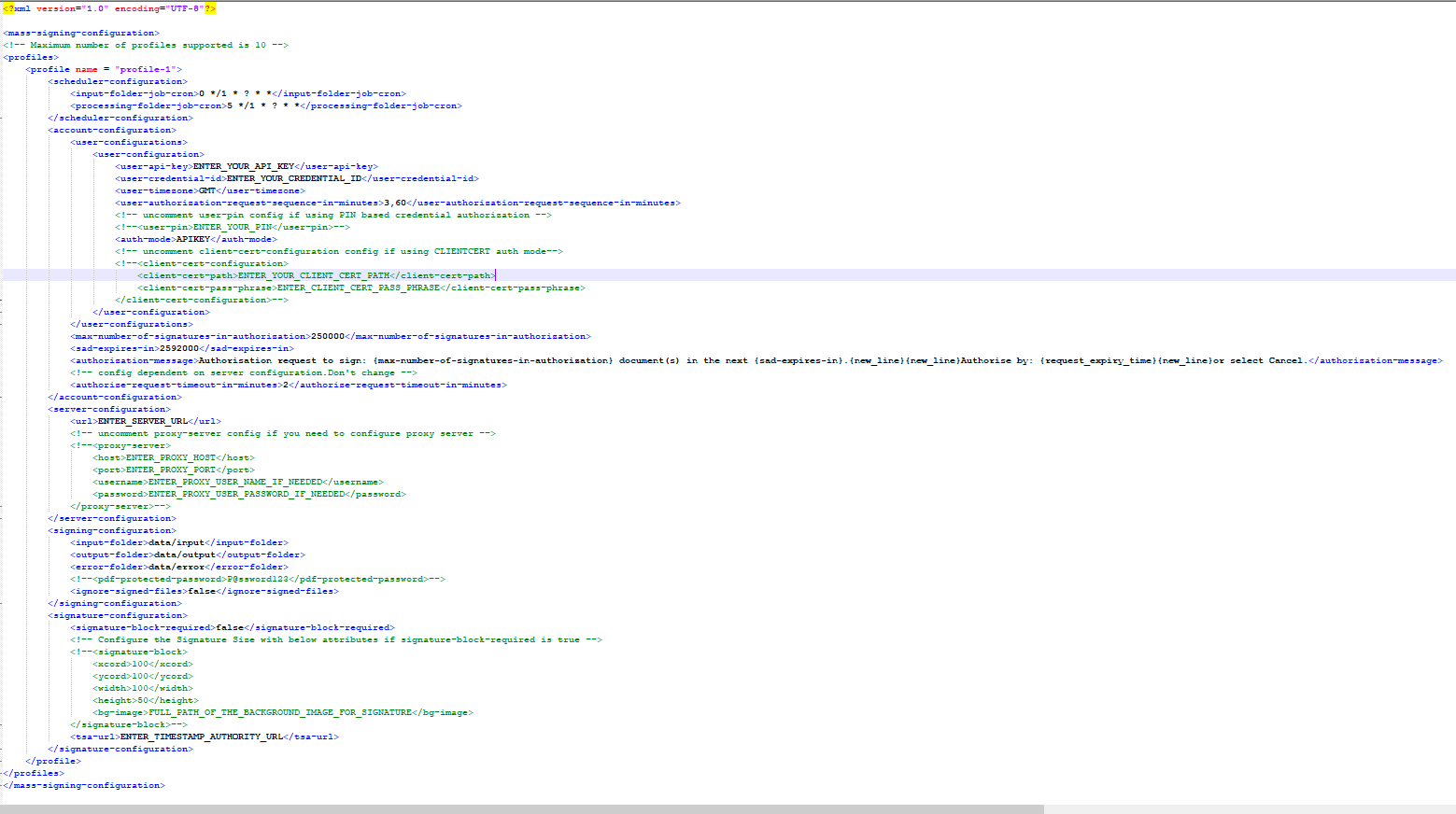
Task: Click the opening scheduler-configuration tag
Action: 118,81
